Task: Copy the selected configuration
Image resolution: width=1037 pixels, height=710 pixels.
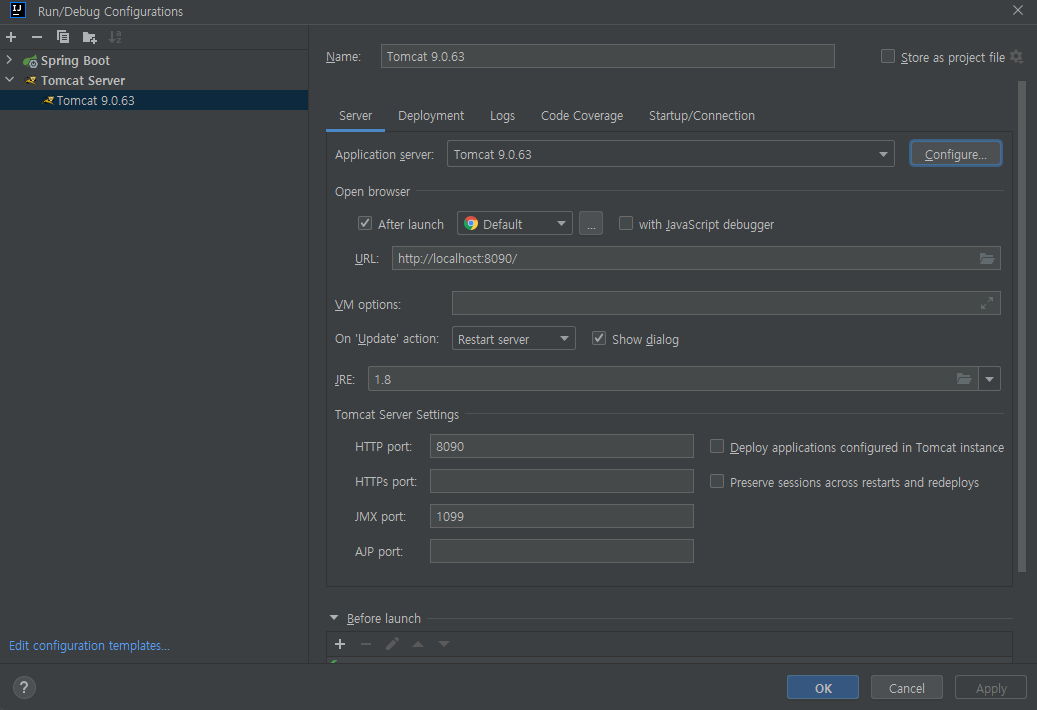Action: 63,37
